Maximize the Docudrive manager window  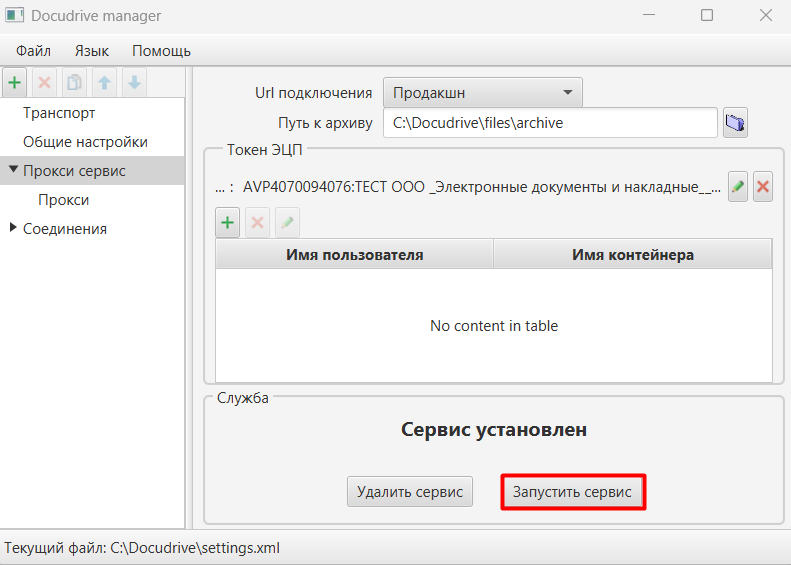click(x=707, y=15)
